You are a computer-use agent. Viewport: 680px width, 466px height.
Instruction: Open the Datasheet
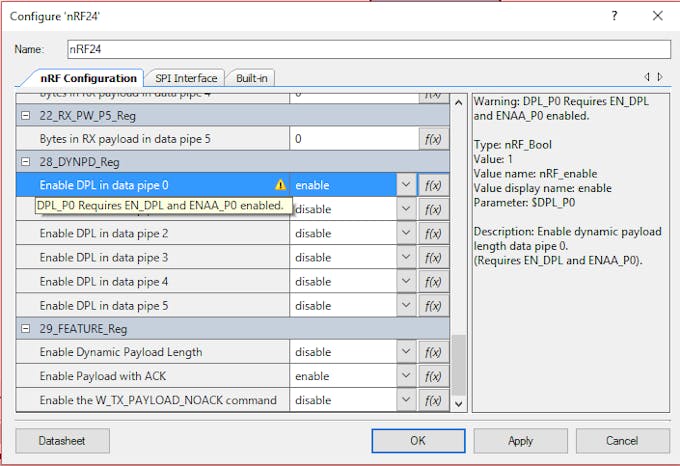point(62,441)
